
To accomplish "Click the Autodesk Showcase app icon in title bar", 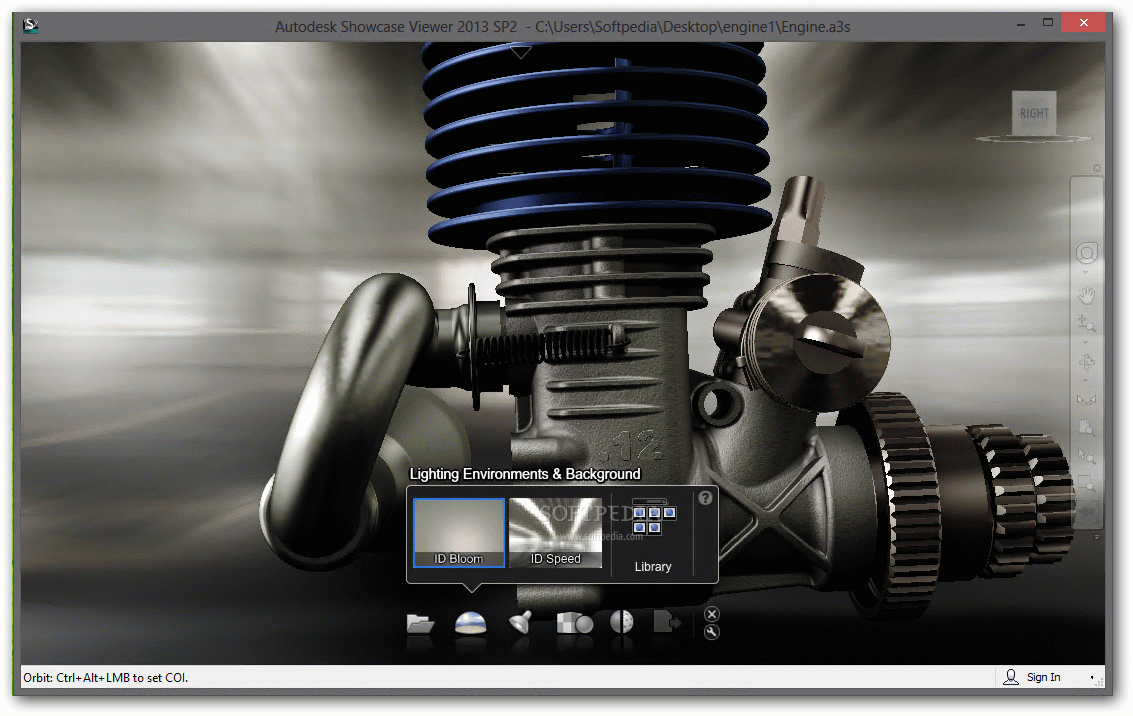I will [30, 27].
